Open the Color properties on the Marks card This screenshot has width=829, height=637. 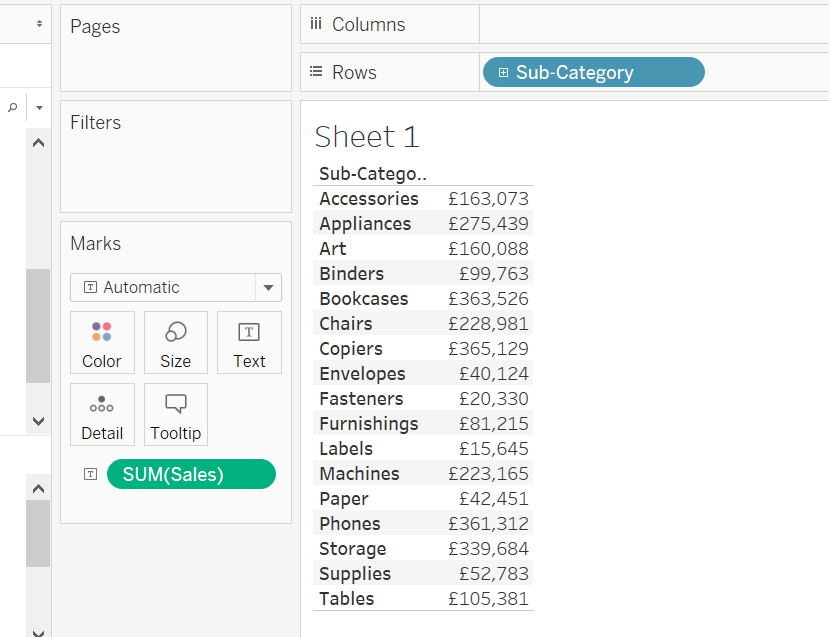[101, 342]
